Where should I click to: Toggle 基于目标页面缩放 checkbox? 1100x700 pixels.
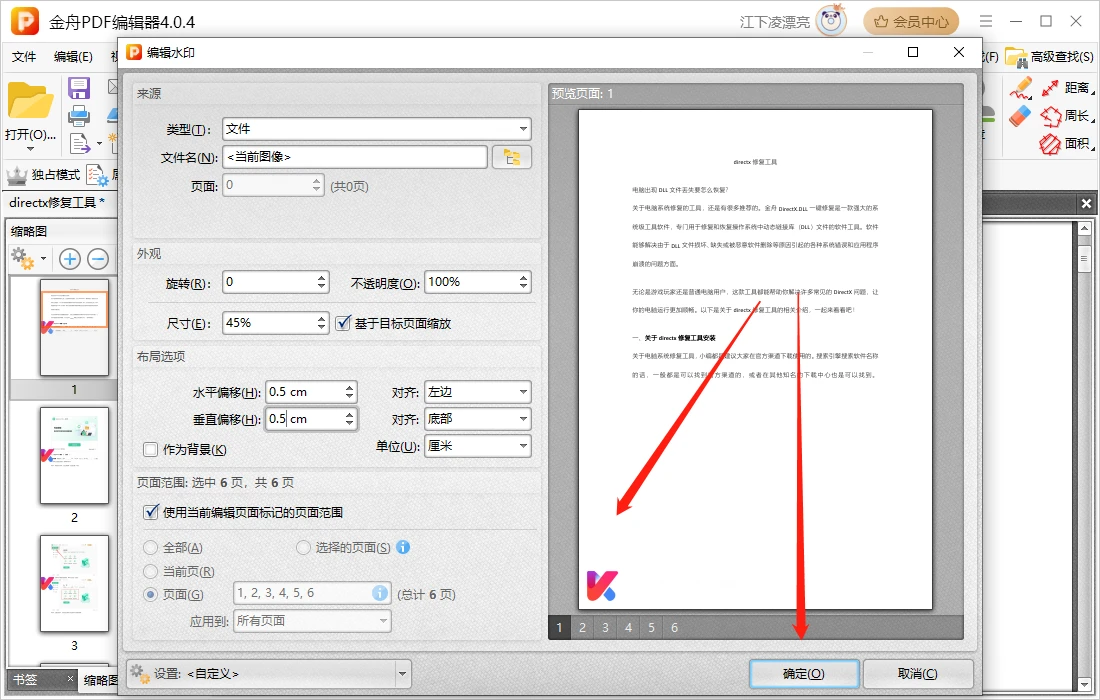click(x=343, y=323)
